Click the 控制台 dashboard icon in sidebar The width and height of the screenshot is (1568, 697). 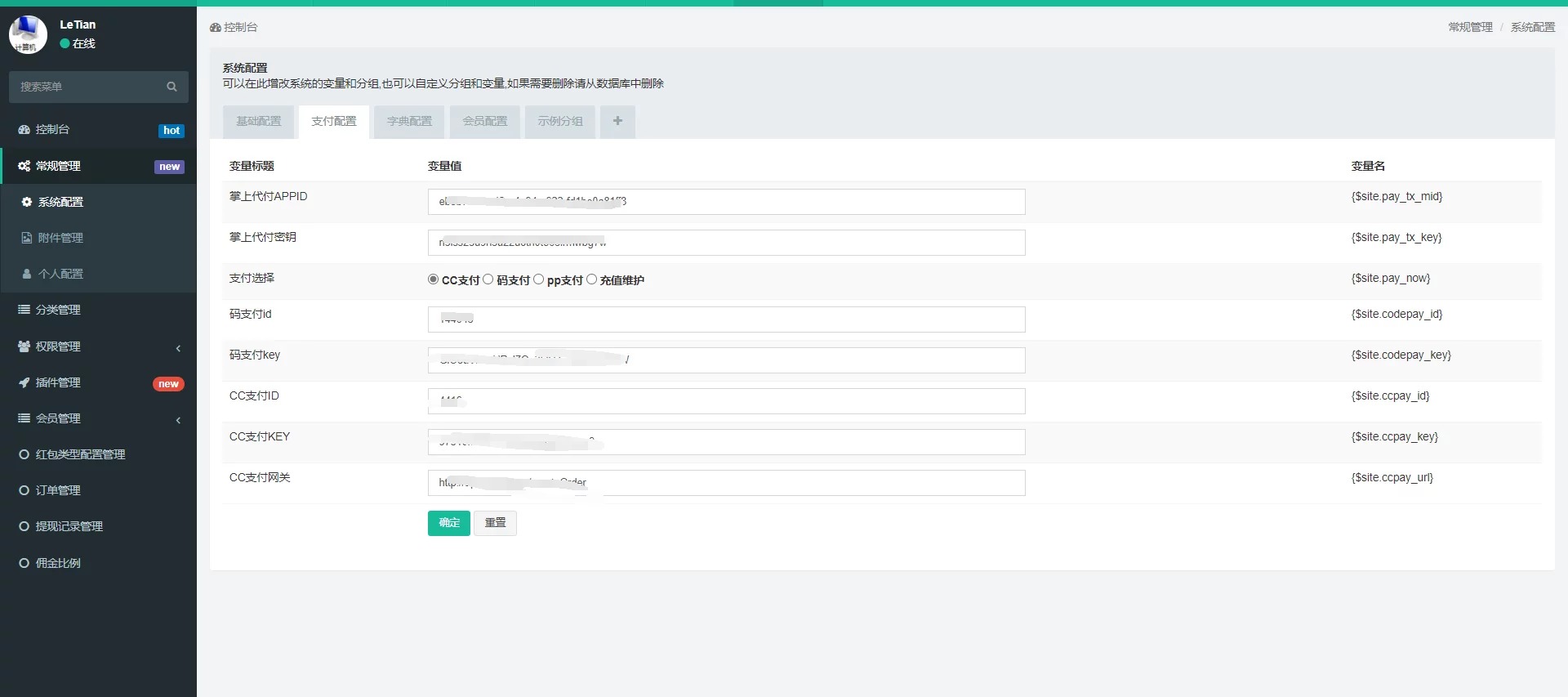pyautogui.click(x=24, y=130)
